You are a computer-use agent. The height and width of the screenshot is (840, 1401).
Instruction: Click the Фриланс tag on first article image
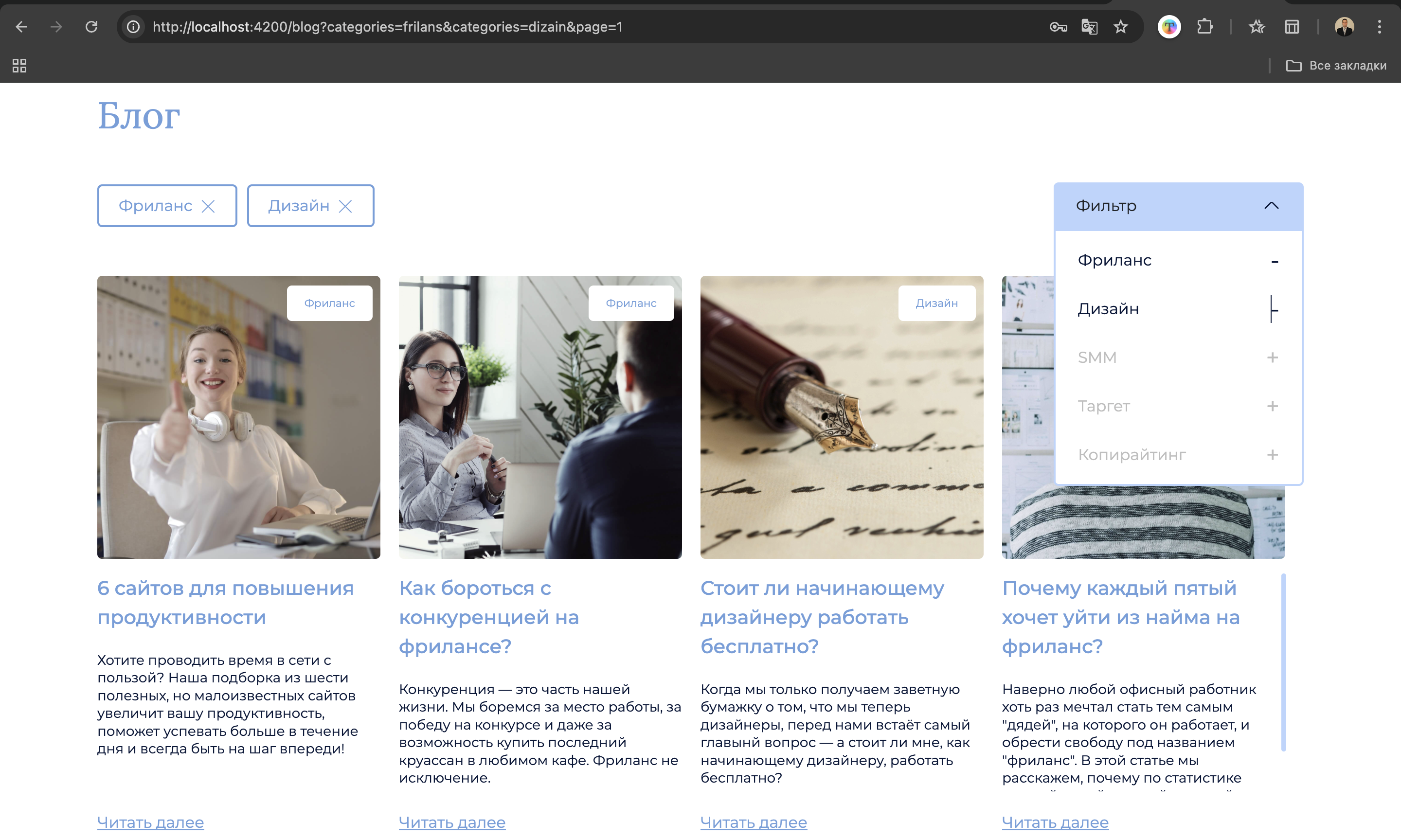click(329, 304)
